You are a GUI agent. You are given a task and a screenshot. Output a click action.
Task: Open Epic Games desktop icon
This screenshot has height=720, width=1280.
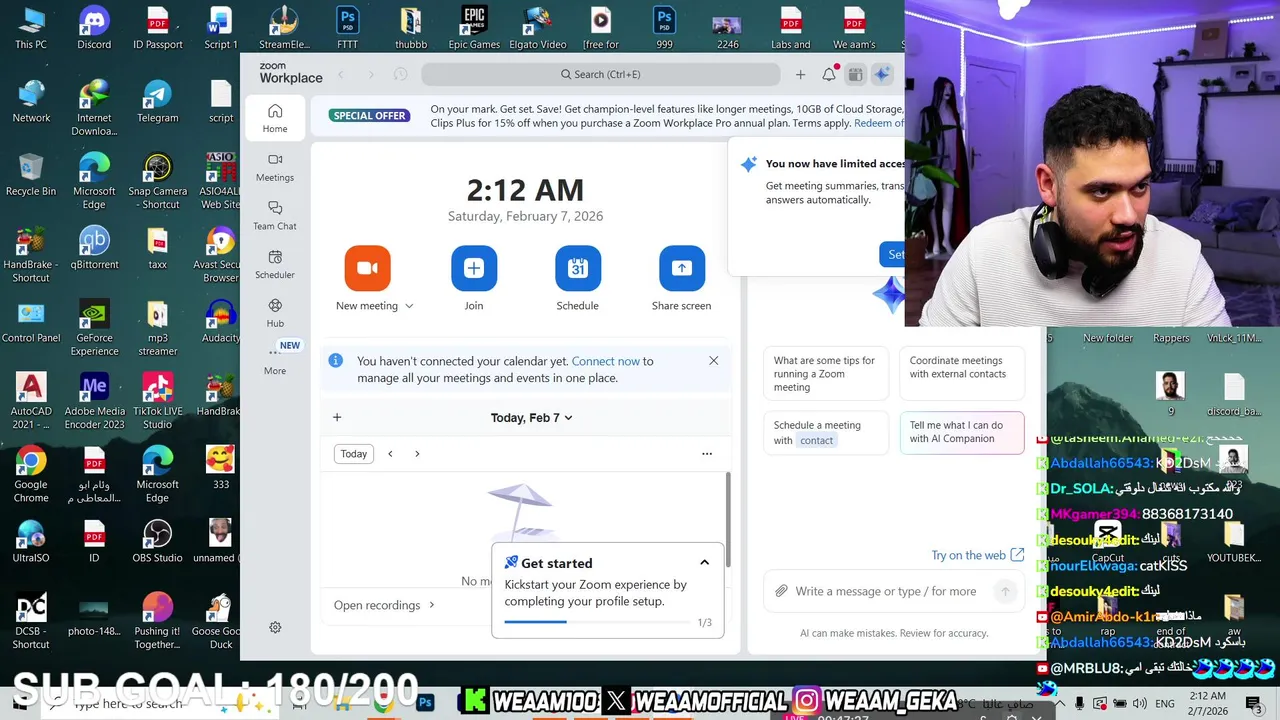[474, 27]
